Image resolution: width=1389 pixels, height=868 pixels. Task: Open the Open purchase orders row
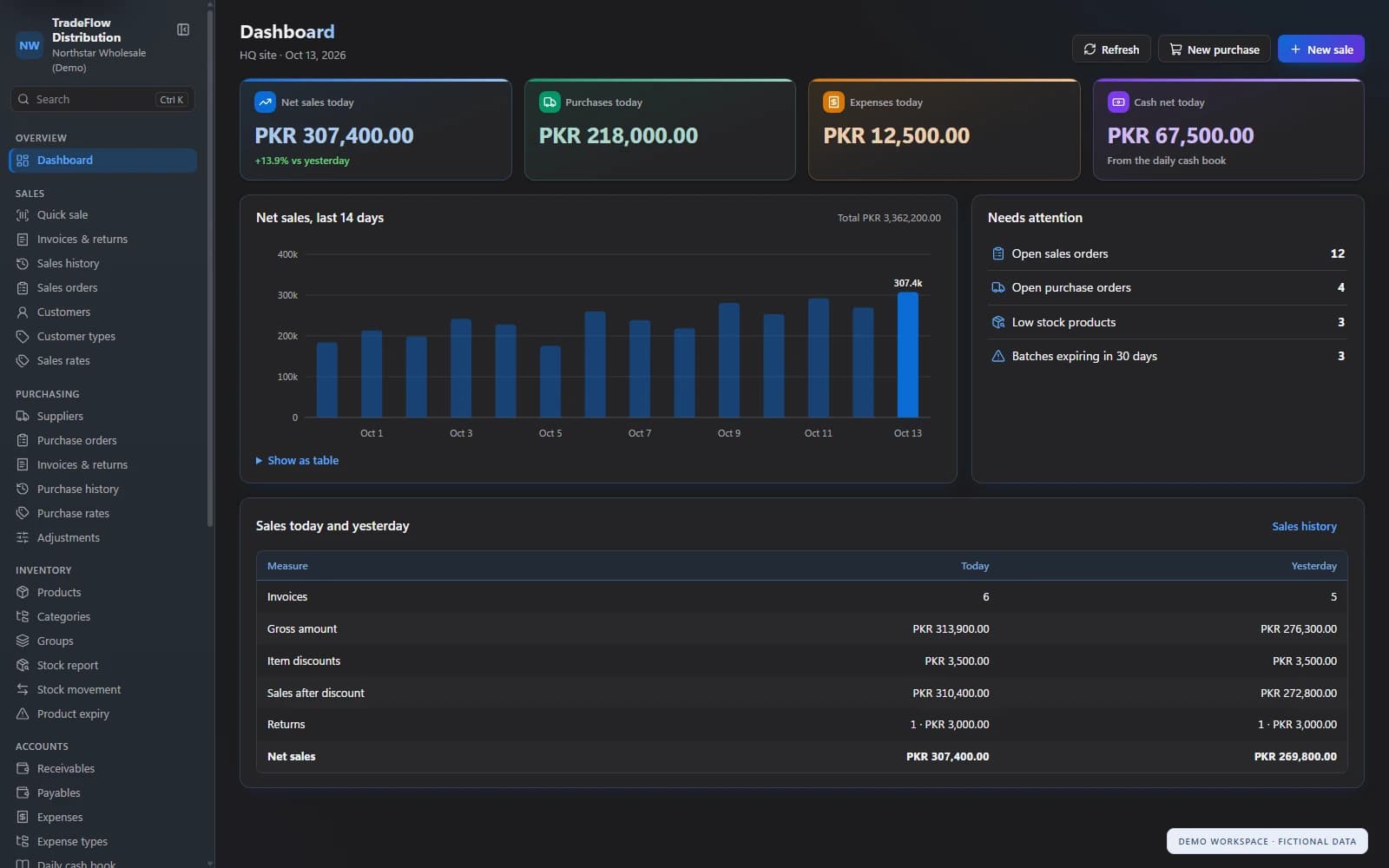pos(1168,288)
